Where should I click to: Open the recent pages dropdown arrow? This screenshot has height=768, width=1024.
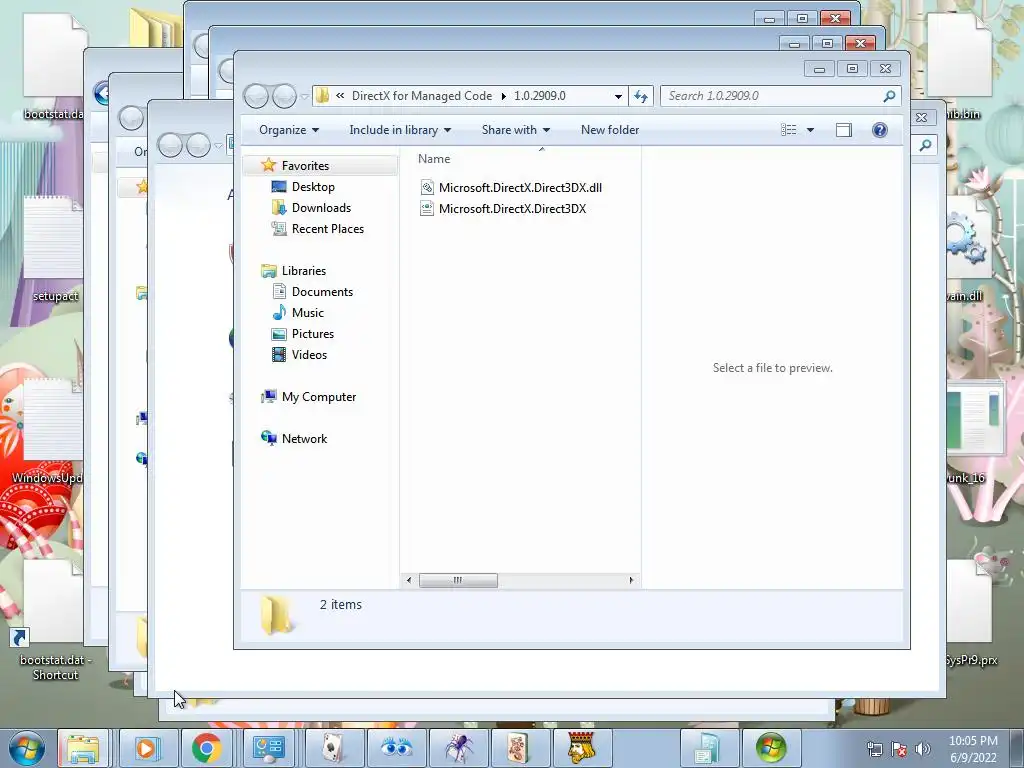[304, 97]
